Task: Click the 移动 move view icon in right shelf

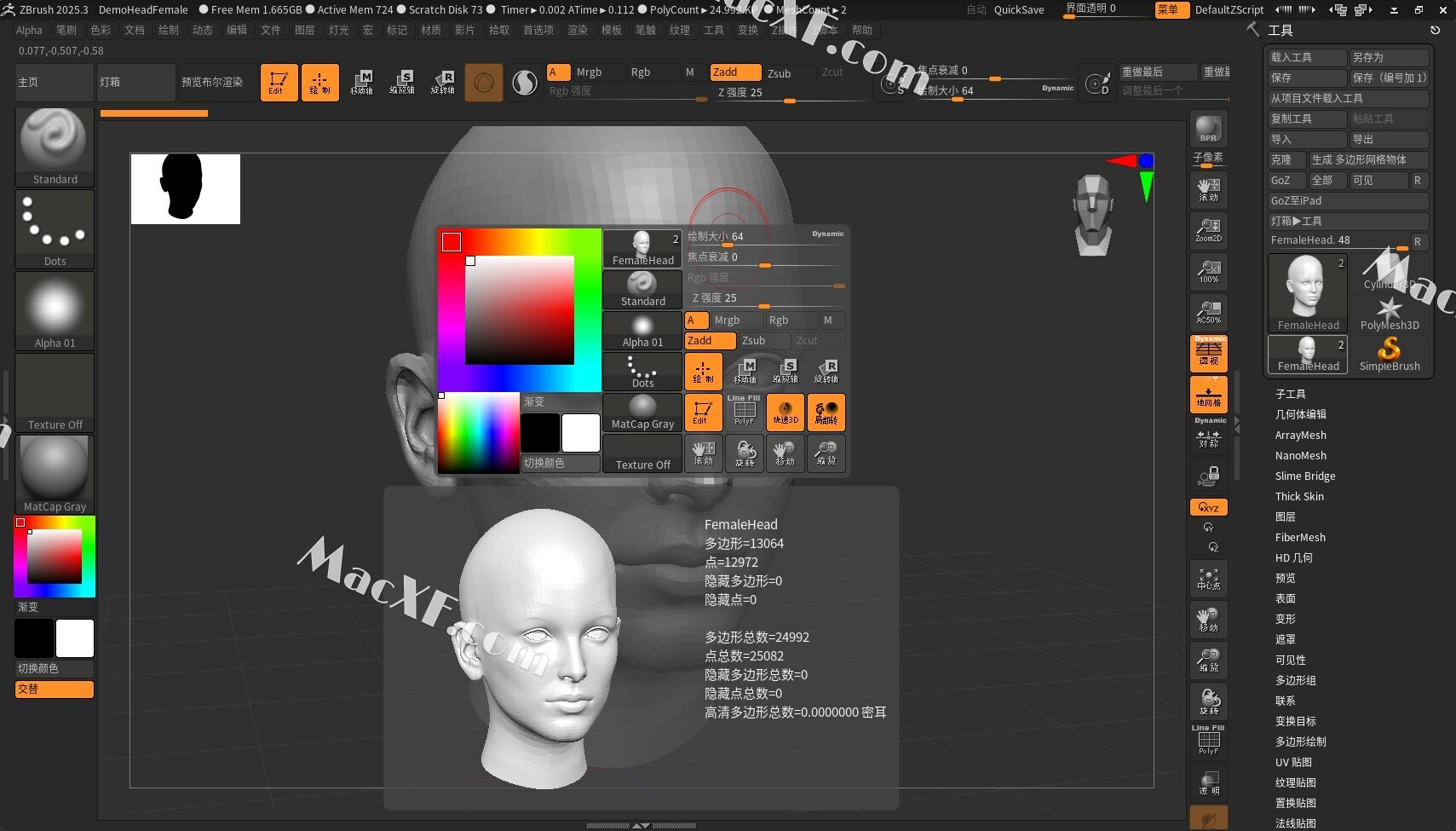Action: pos(1208,620)
